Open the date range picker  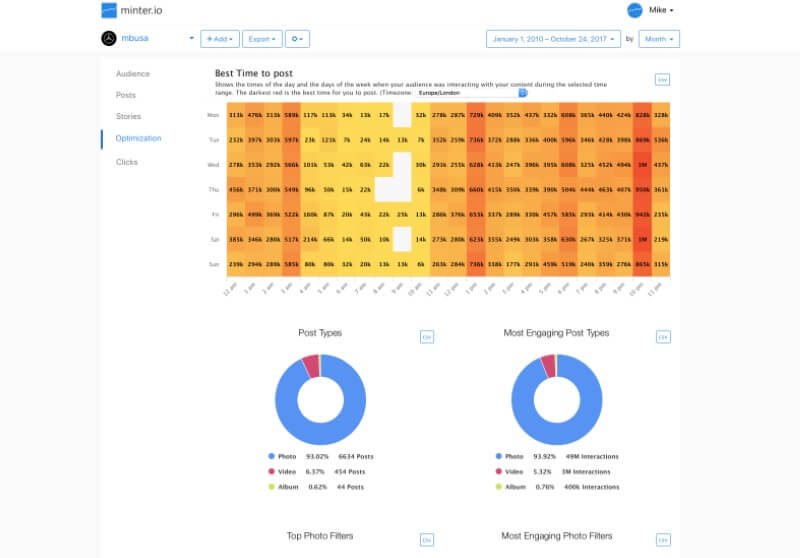(552, 39)
